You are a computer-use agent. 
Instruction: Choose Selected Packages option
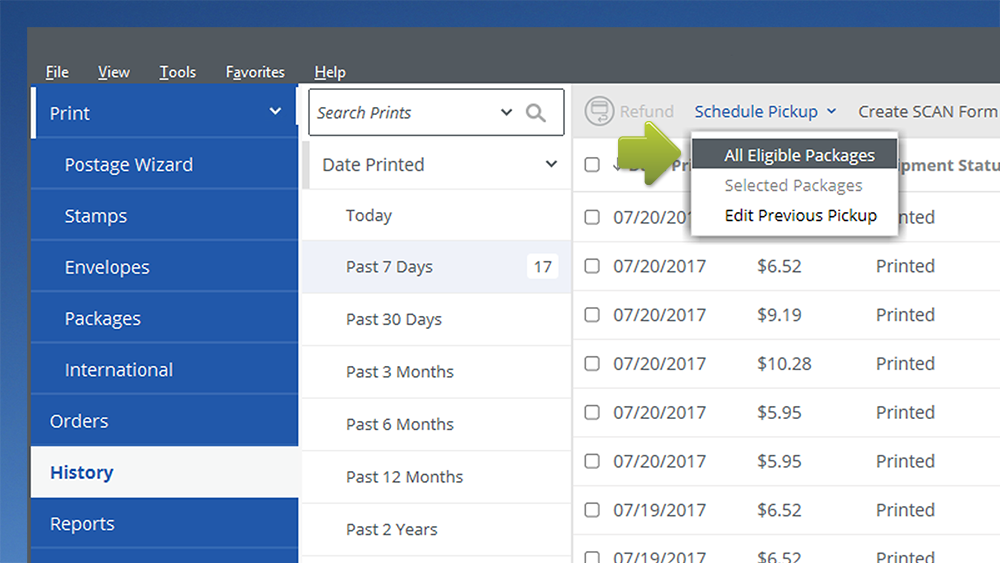pyautogui.click(x=795, y=185)
